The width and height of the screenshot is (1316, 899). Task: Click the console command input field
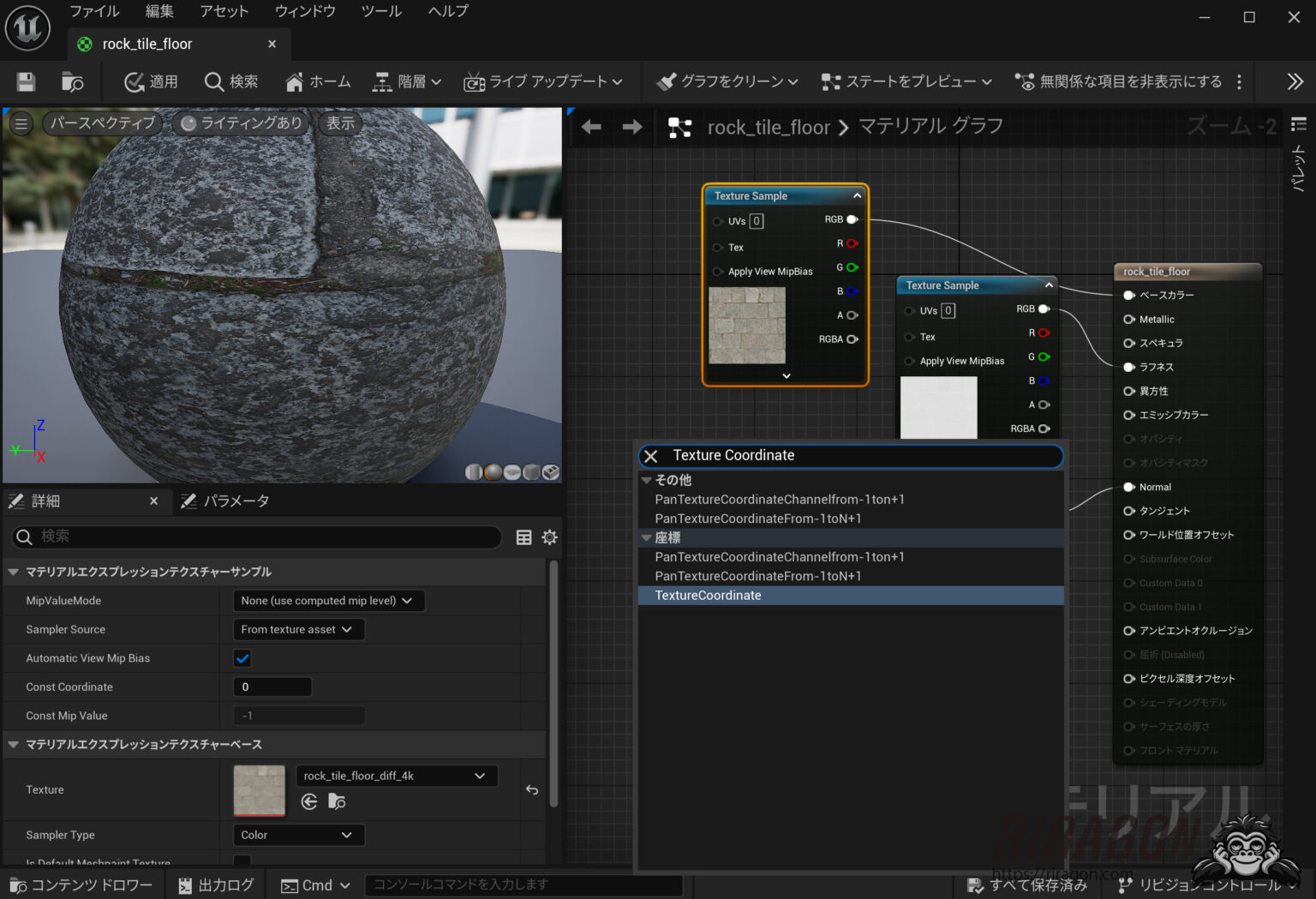tap(523, 884)
